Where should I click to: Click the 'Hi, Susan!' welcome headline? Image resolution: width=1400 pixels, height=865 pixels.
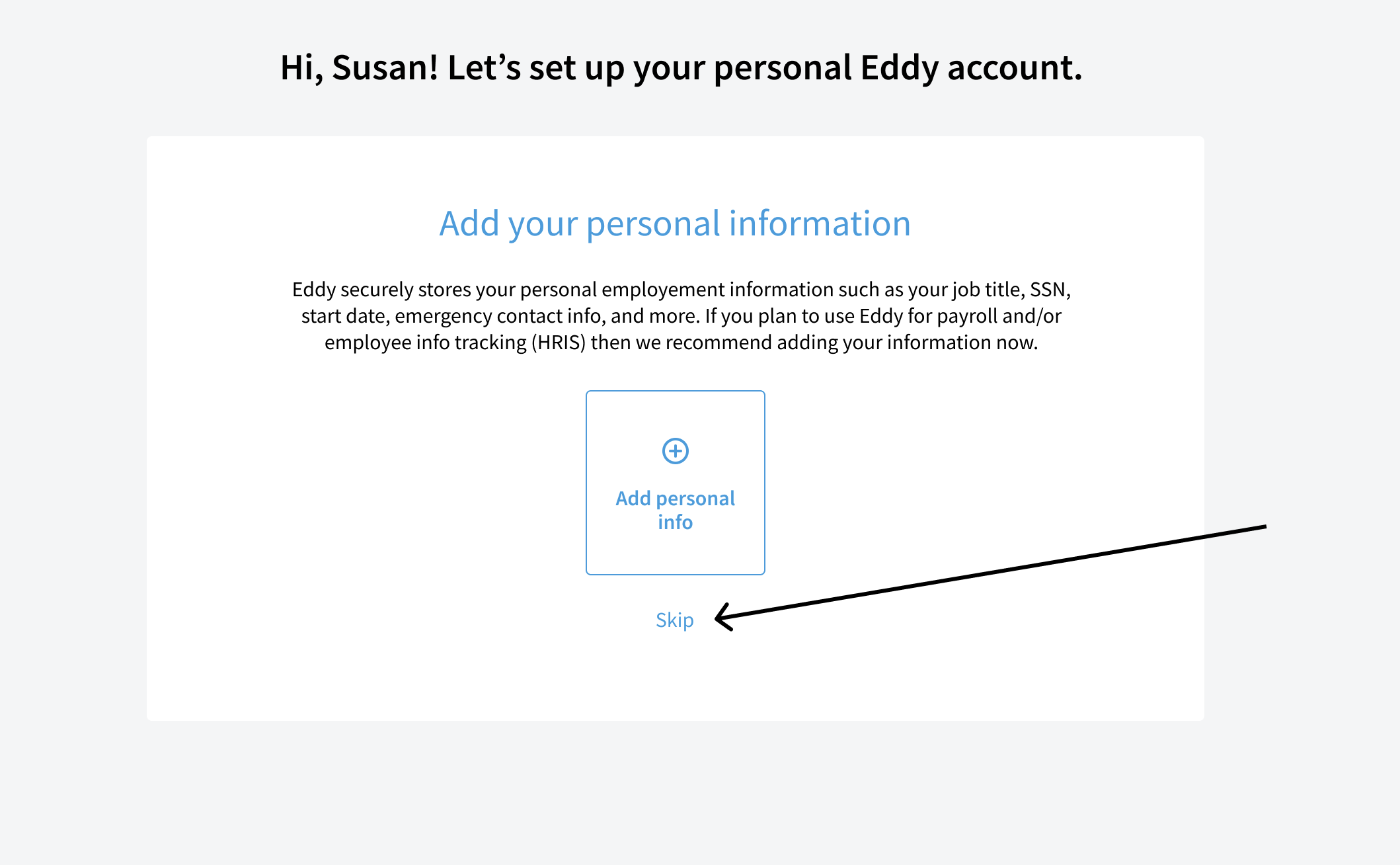(x=681, y=67)
